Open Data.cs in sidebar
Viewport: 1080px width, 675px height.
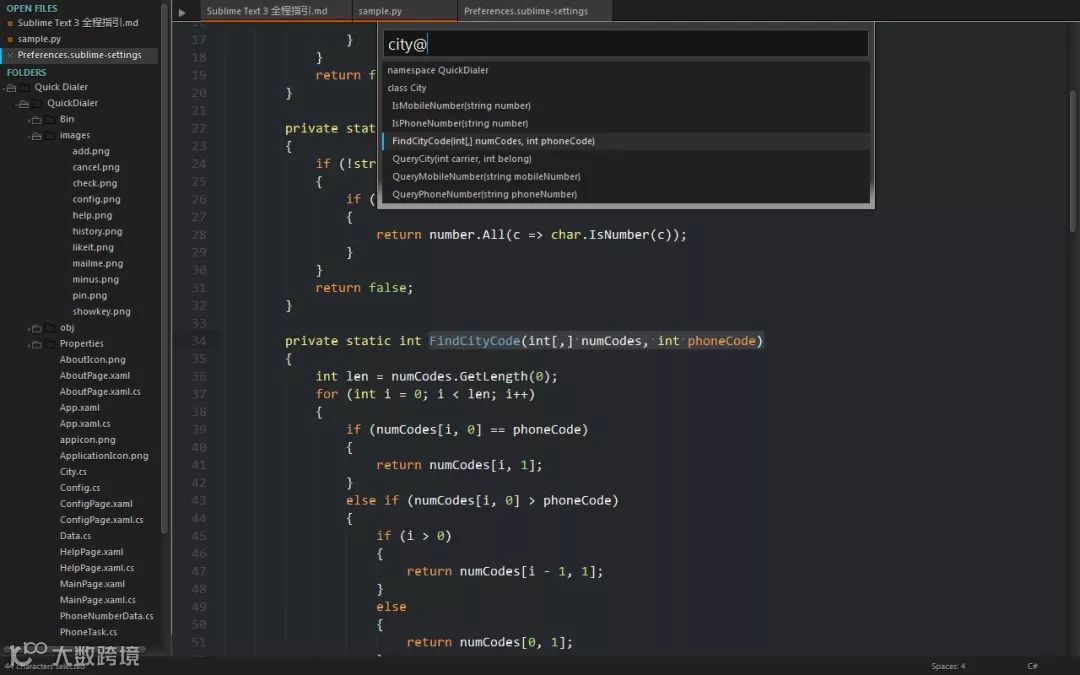[x=75, y=536]
